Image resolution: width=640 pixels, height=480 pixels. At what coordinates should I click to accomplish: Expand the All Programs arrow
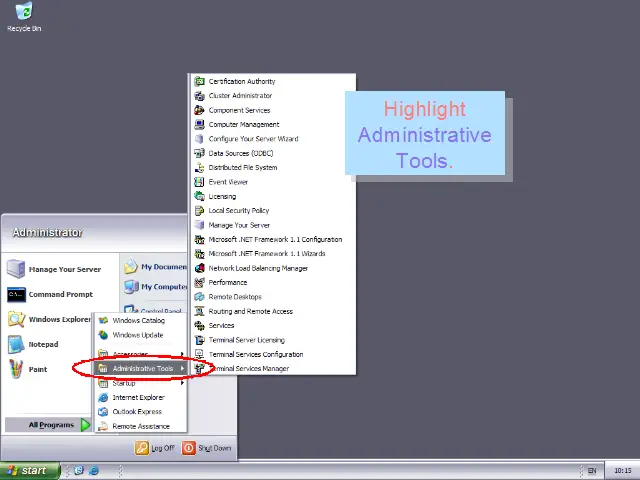tap(85, 425)
